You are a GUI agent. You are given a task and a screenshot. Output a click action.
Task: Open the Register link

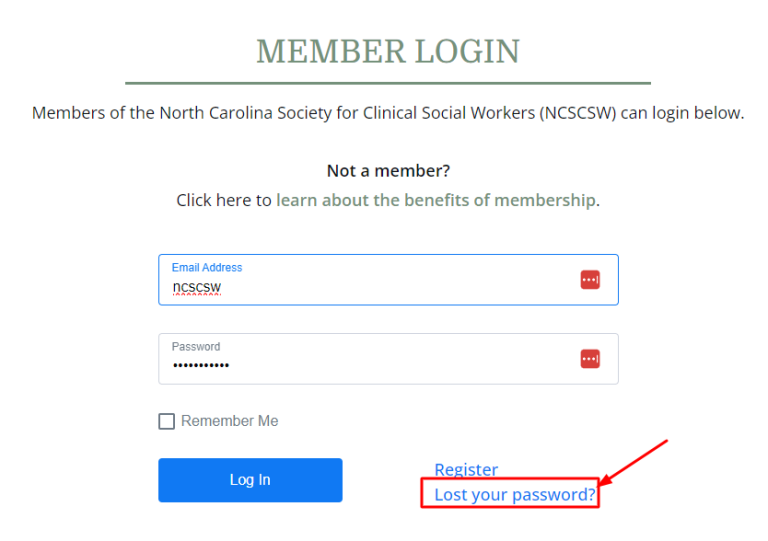coord(466,470)
